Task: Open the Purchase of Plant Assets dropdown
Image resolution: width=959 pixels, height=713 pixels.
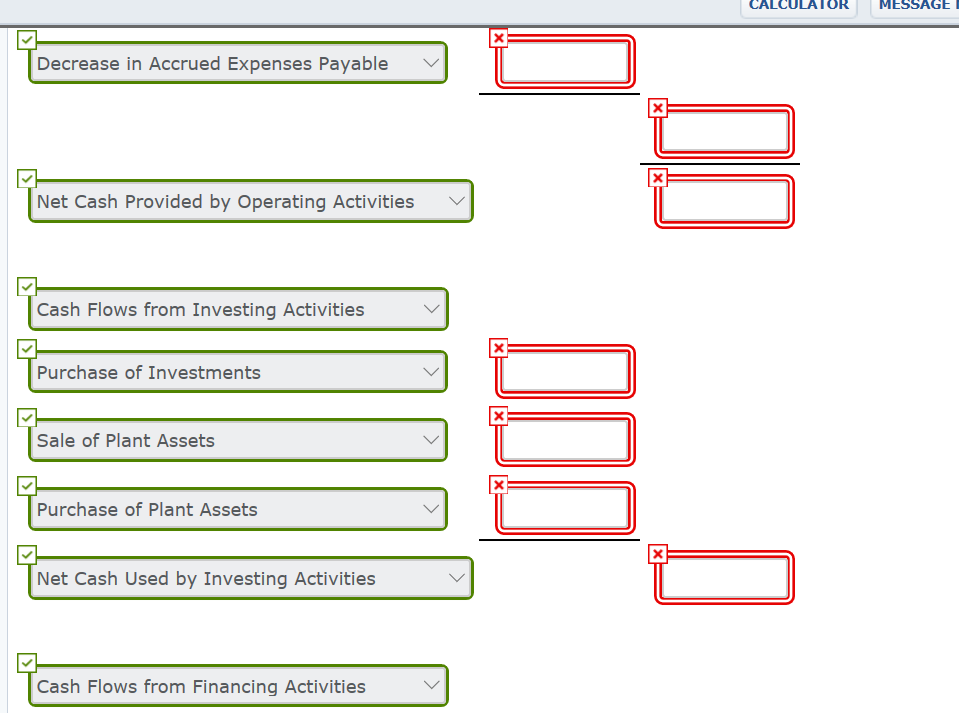Action: coord(431,508)
